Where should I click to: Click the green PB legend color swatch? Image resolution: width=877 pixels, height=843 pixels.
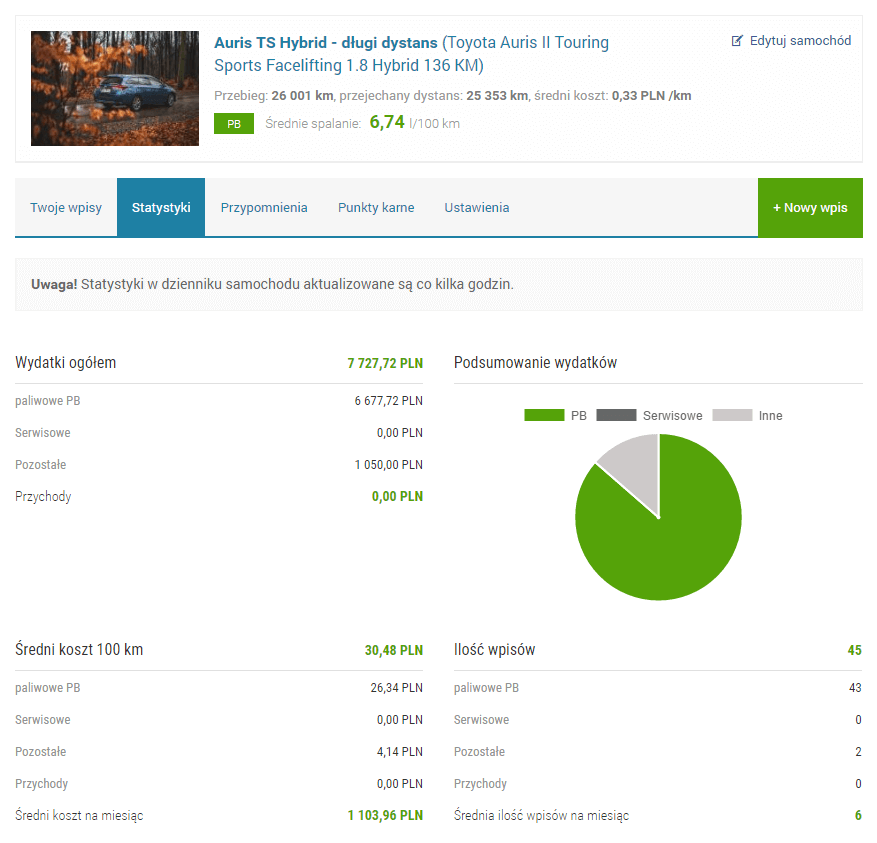click(x=544, y=415)
